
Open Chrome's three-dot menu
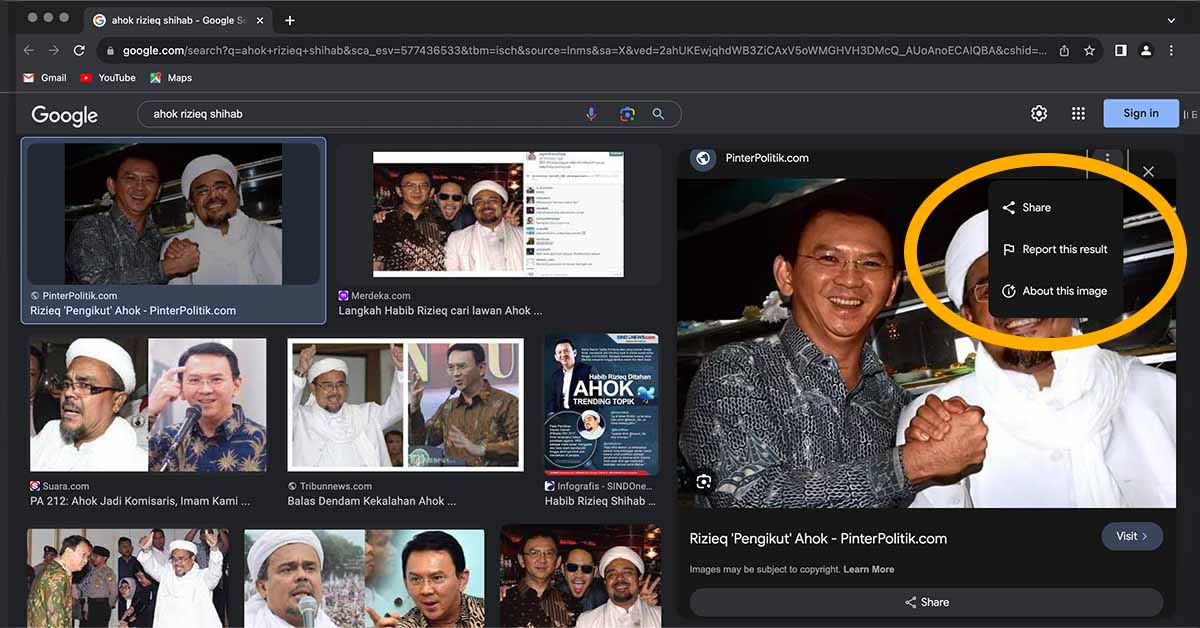[x=1171, y=49]
